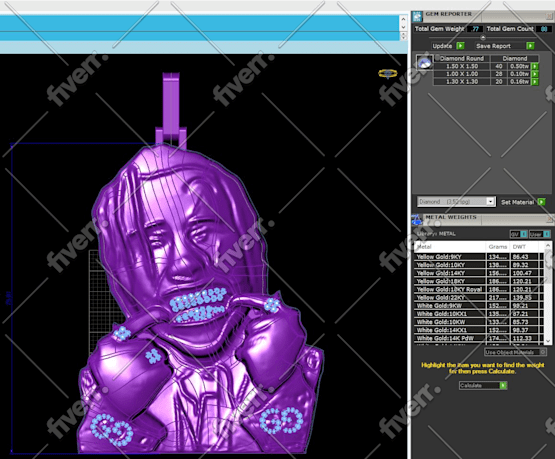The width and height of the screenshot is (555, 459).
Task: Select Yellow Gold:14KY row
Action: pyautogui.click(x=479, y=273)
